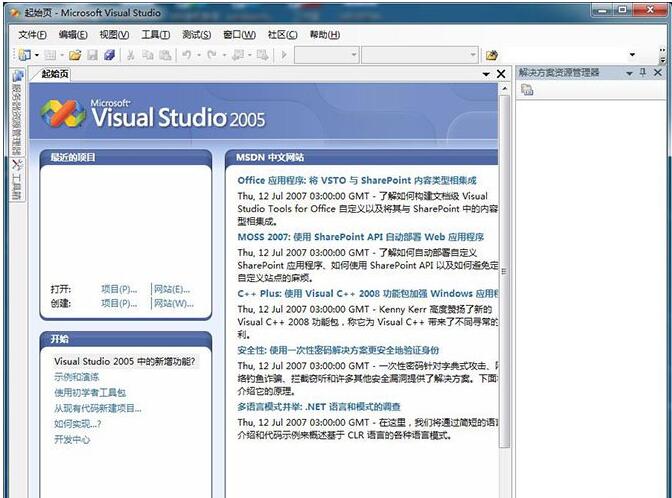The height and width of the screenshot is (498, 672).
Task: Open the solution configurations combo box
Action: (327, 54)
